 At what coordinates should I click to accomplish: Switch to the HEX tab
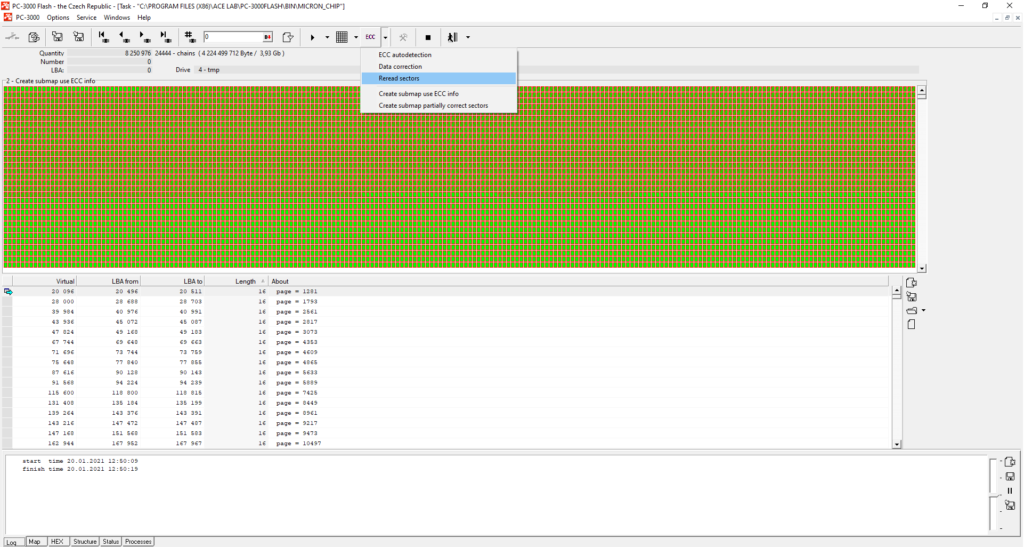(x=58, y=541)
